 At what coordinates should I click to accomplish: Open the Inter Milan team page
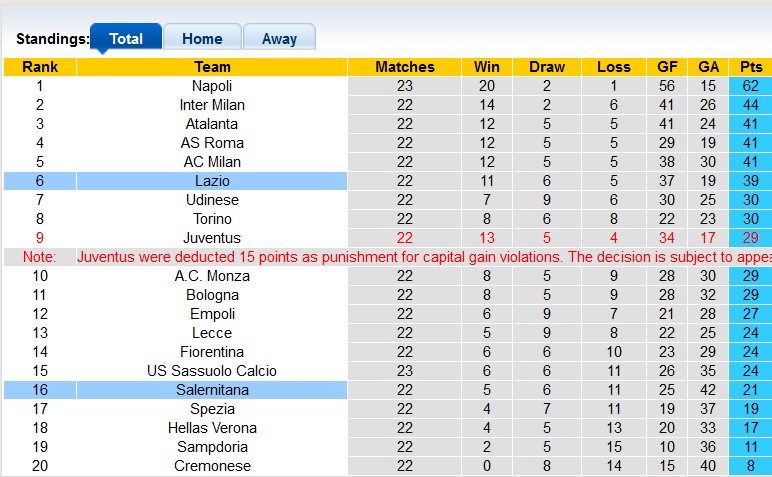(212, 105)
